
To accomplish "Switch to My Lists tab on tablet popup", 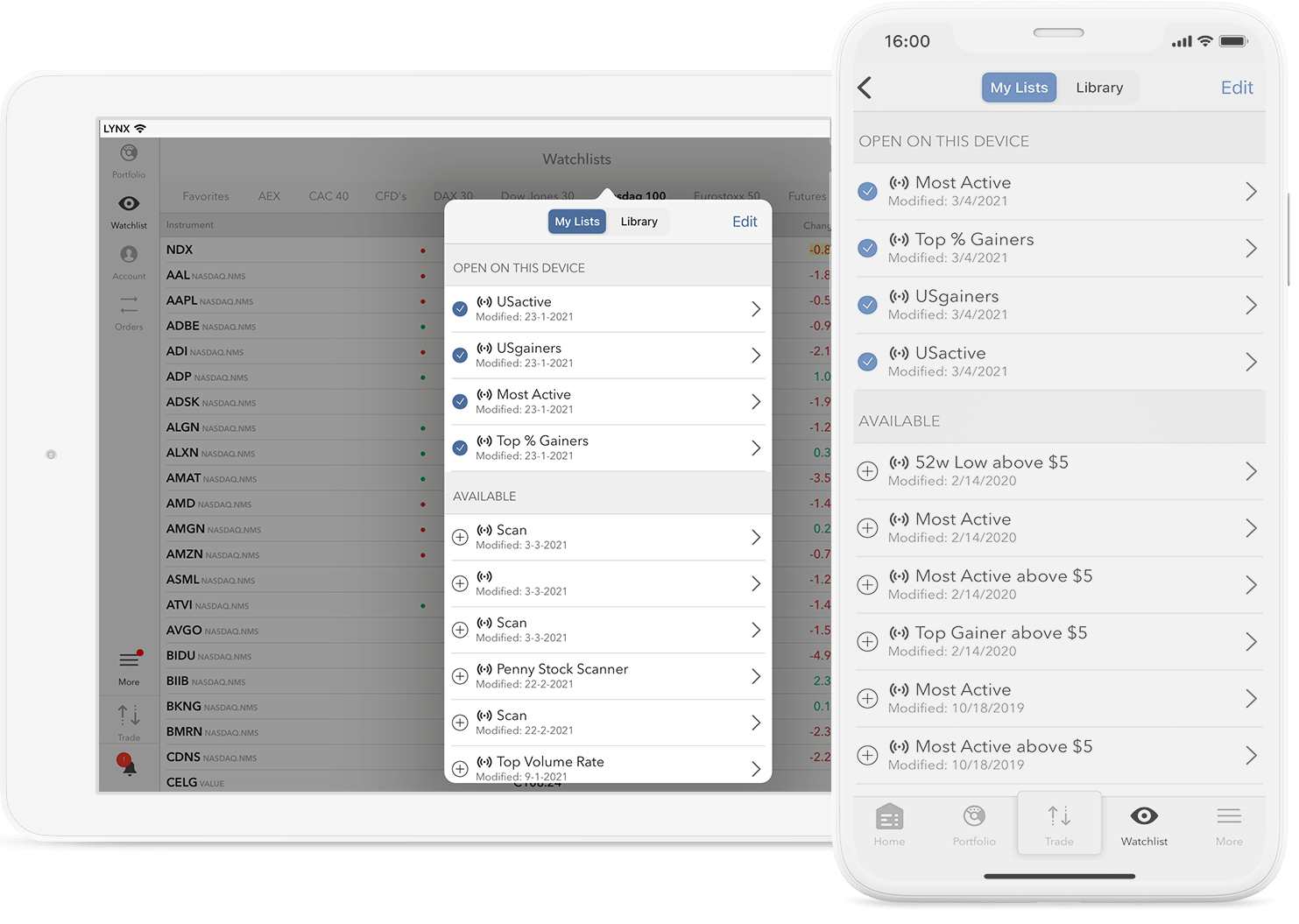I will 577,222.
